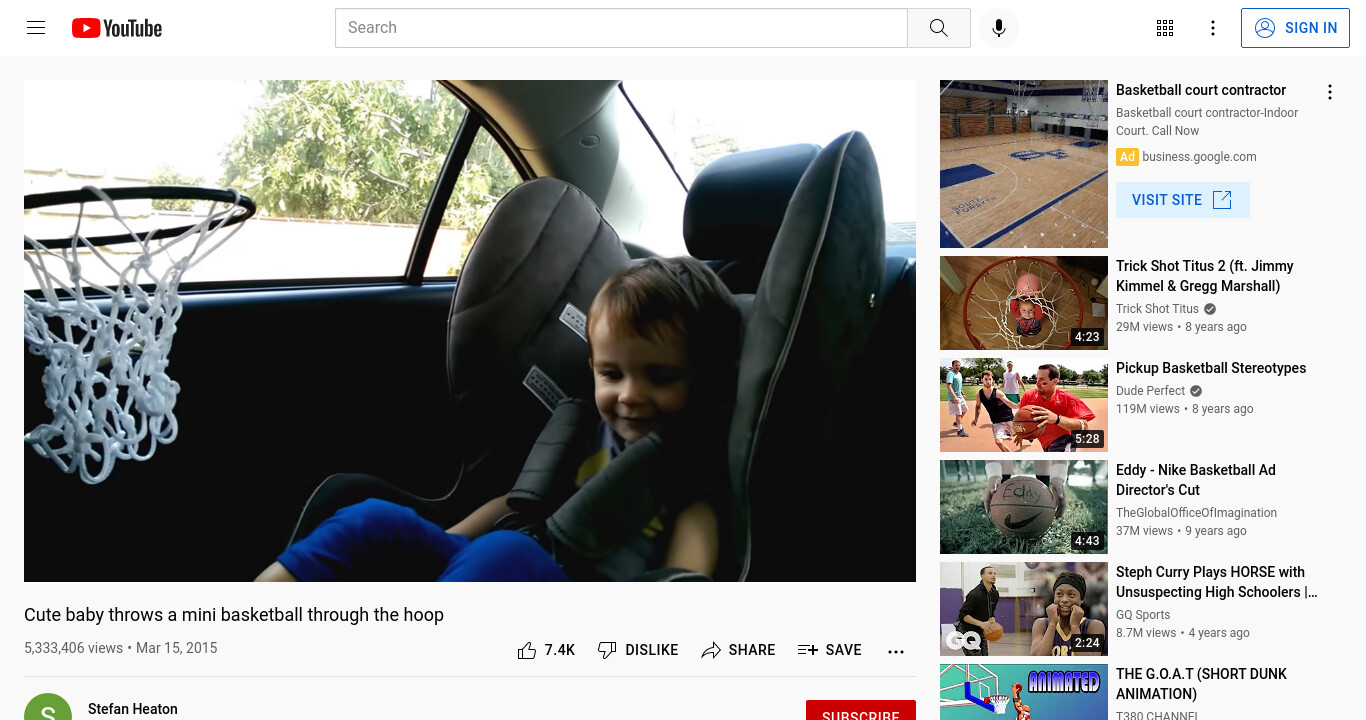Visit GQ Sports channel
1366x720 pixels.
tap(1143, 615)
